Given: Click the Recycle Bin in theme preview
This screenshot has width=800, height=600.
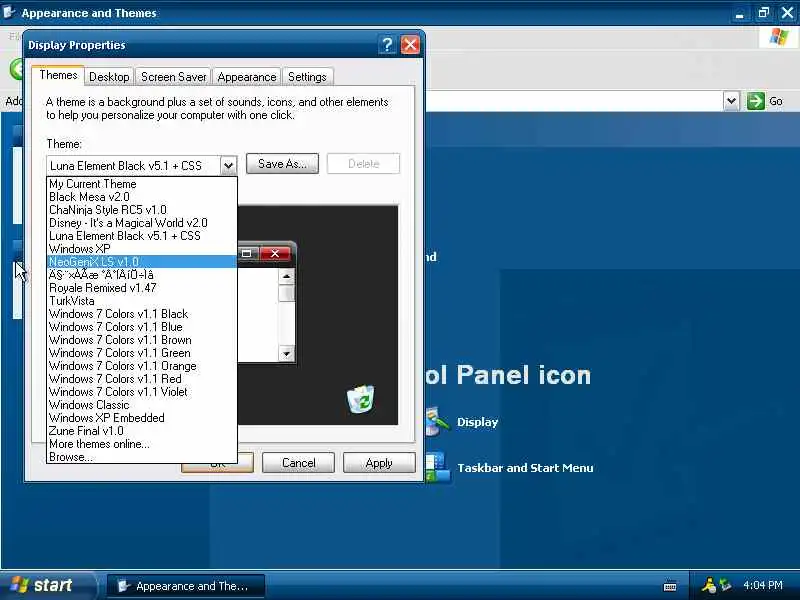Looking at the screenshot, I should (361, 399).
